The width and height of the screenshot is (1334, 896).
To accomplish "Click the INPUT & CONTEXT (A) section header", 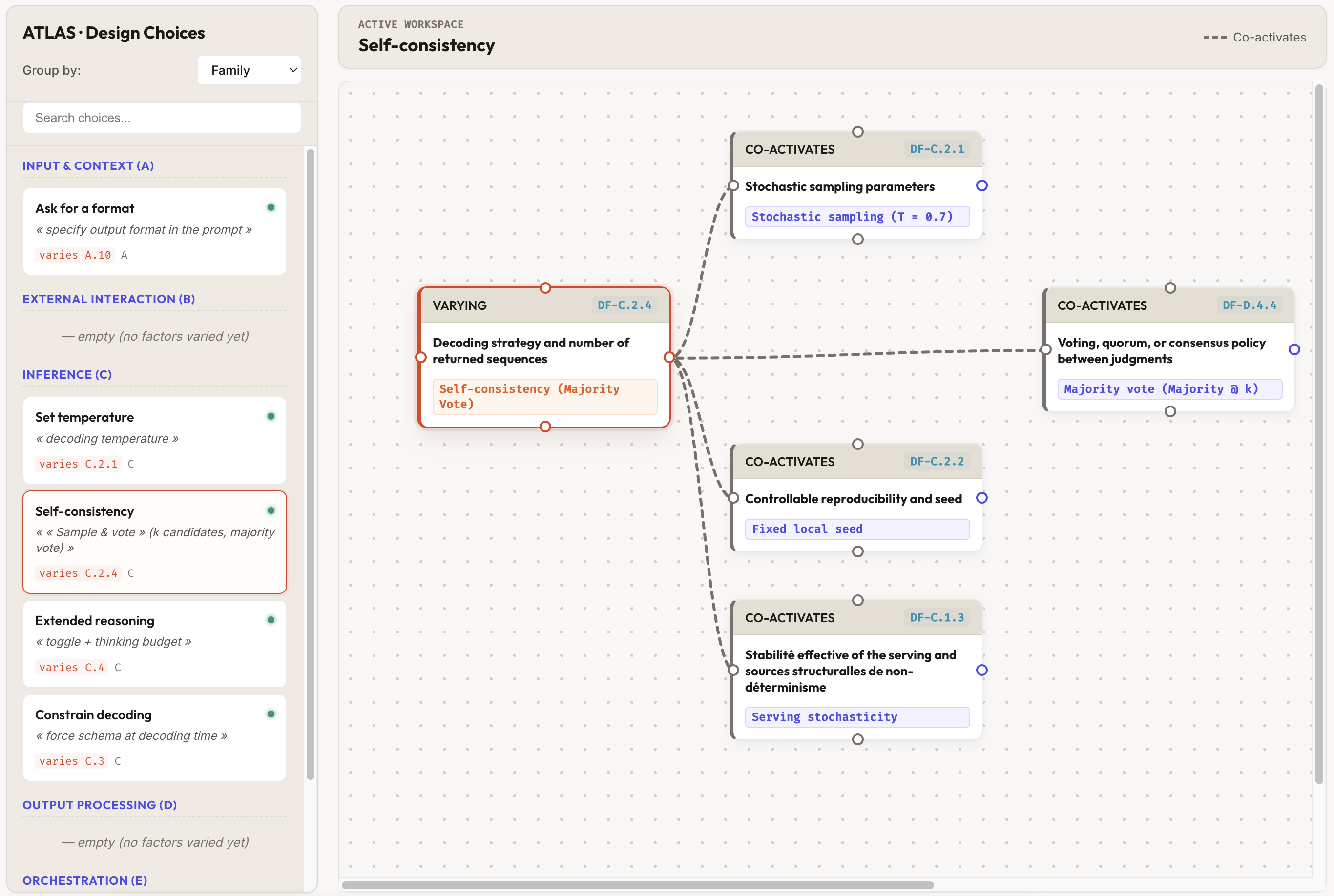I will click(88, 166).
